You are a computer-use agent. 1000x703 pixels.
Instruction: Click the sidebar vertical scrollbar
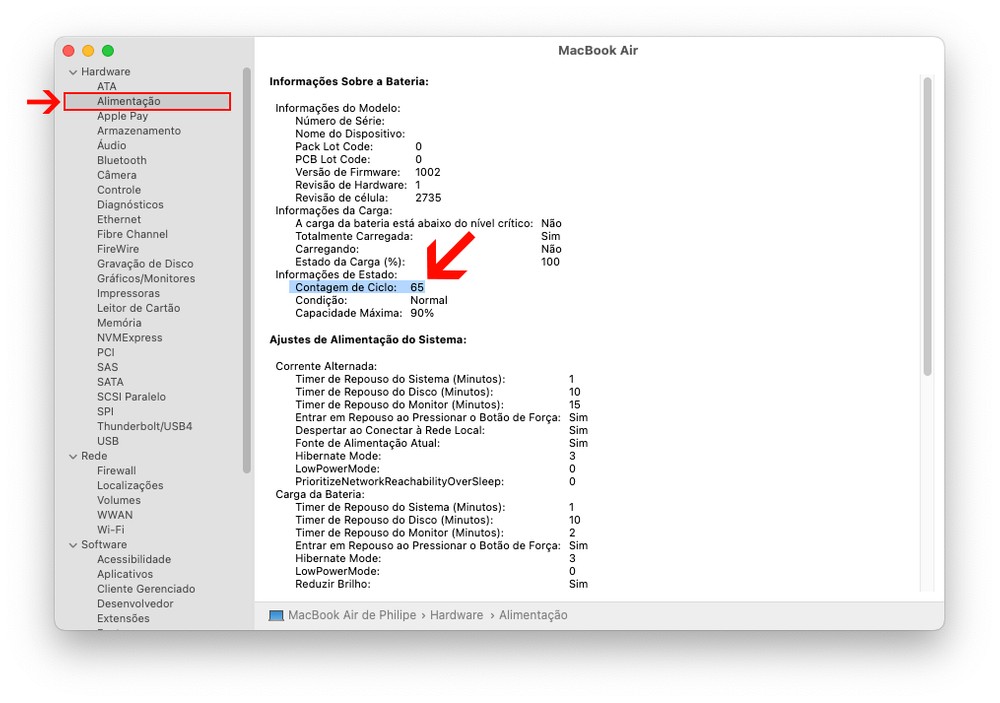tap(247, 270)
